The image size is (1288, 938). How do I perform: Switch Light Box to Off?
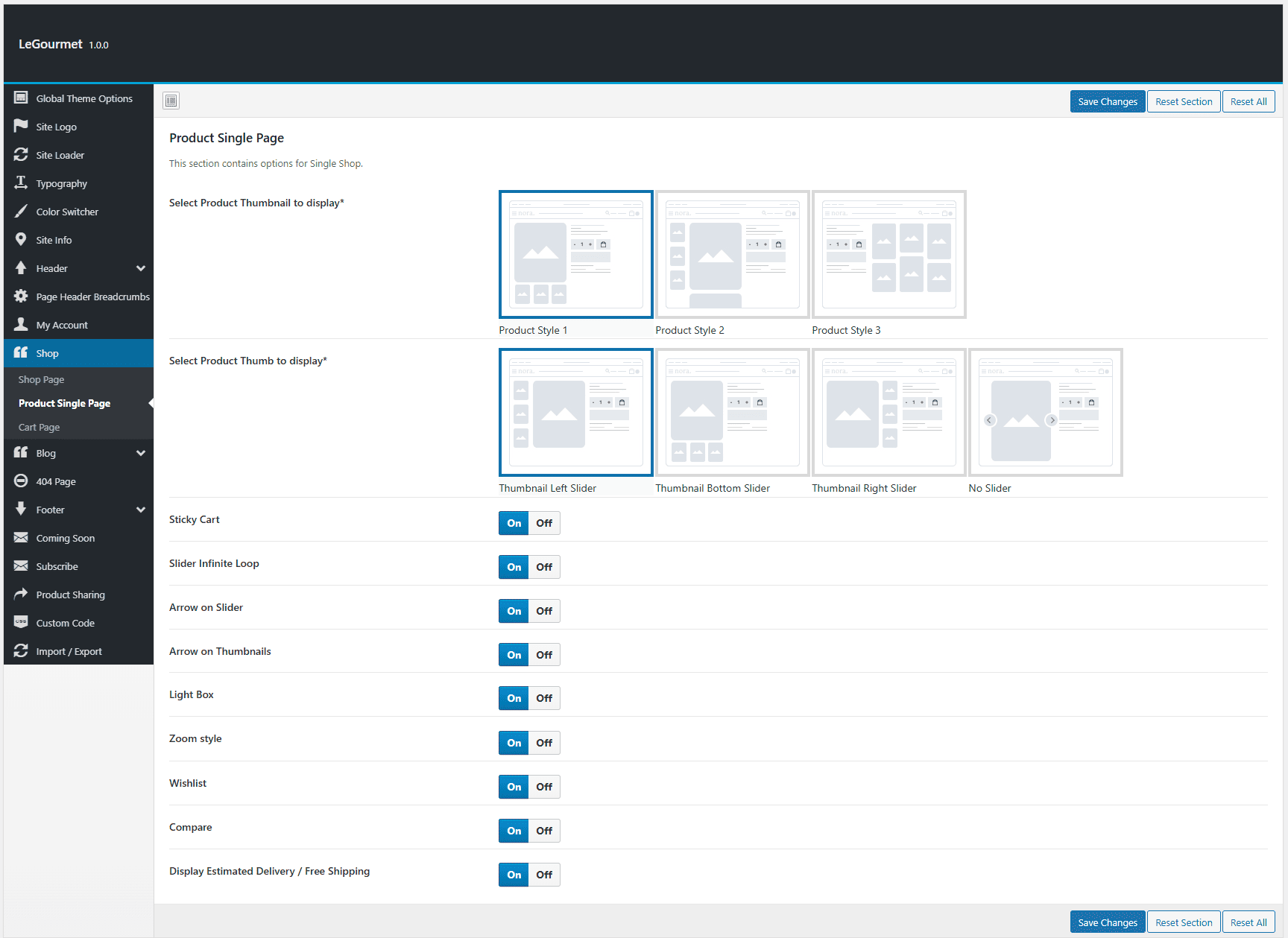[x=544, y=698]
